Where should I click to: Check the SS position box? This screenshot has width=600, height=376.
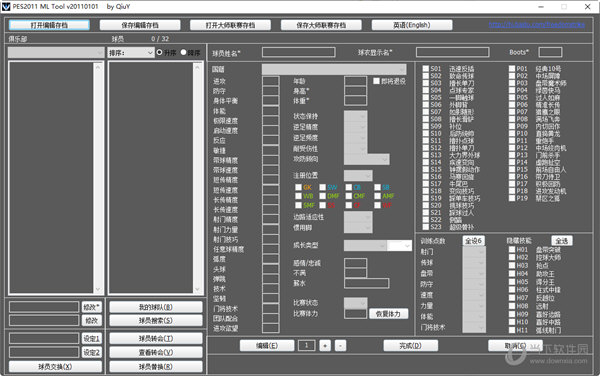click(323, 205)
